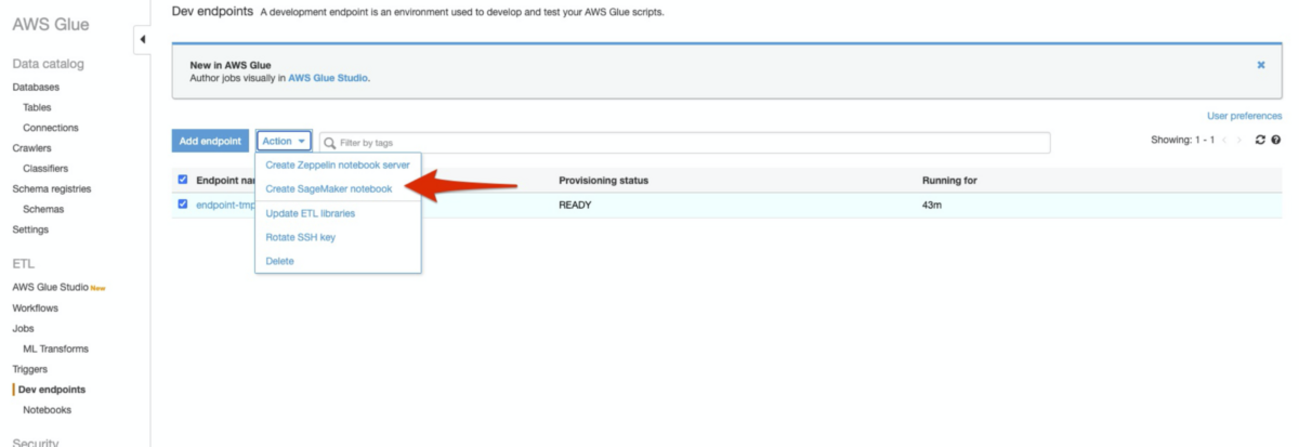Open Notebooks in the sidebar
The width and height of the screenshot is (1299, 447).
(47, 410)
